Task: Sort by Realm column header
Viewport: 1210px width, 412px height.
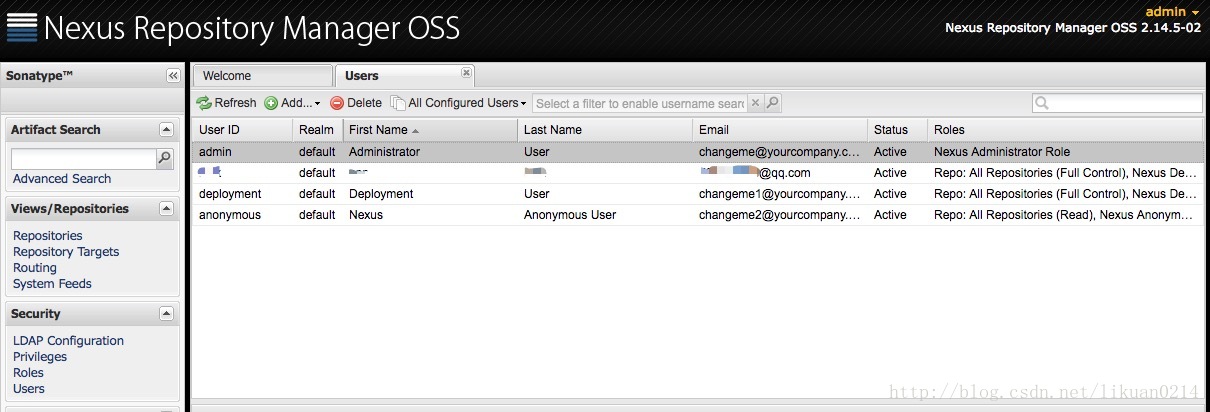Action: (317, 130)
